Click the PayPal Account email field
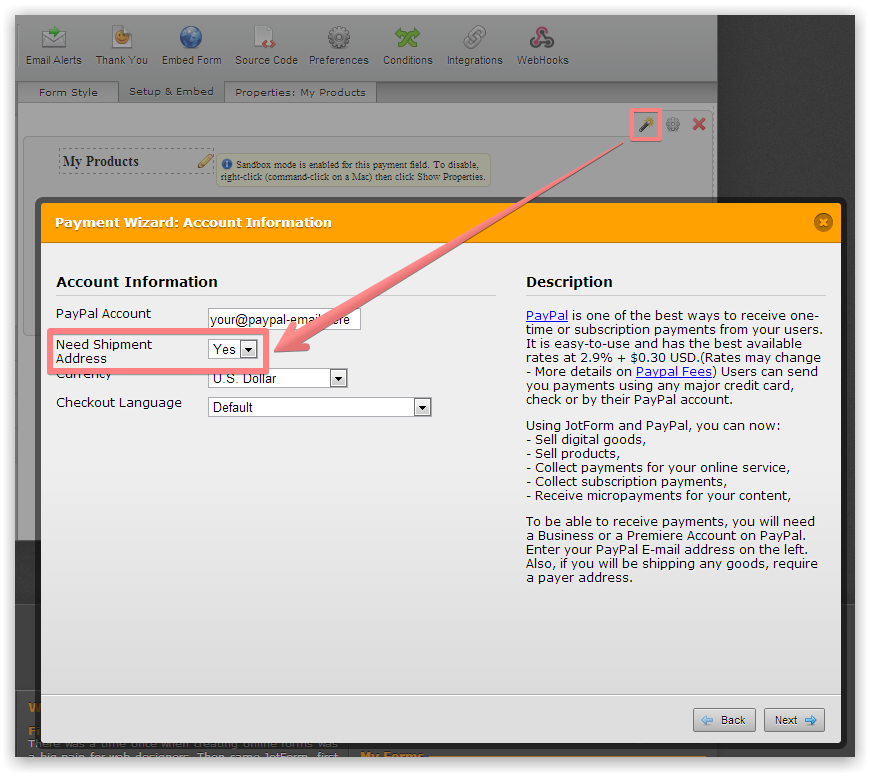The image size is (870, 777). click(x=284, y=319)
